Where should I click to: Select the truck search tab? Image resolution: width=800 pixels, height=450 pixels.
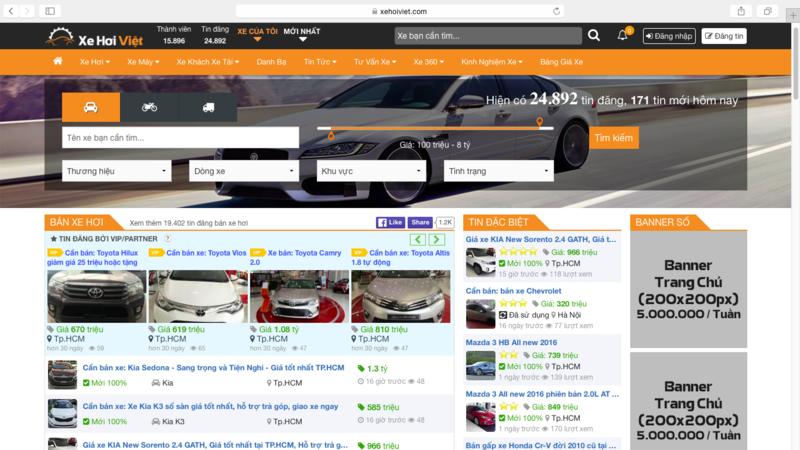(208, 107)
